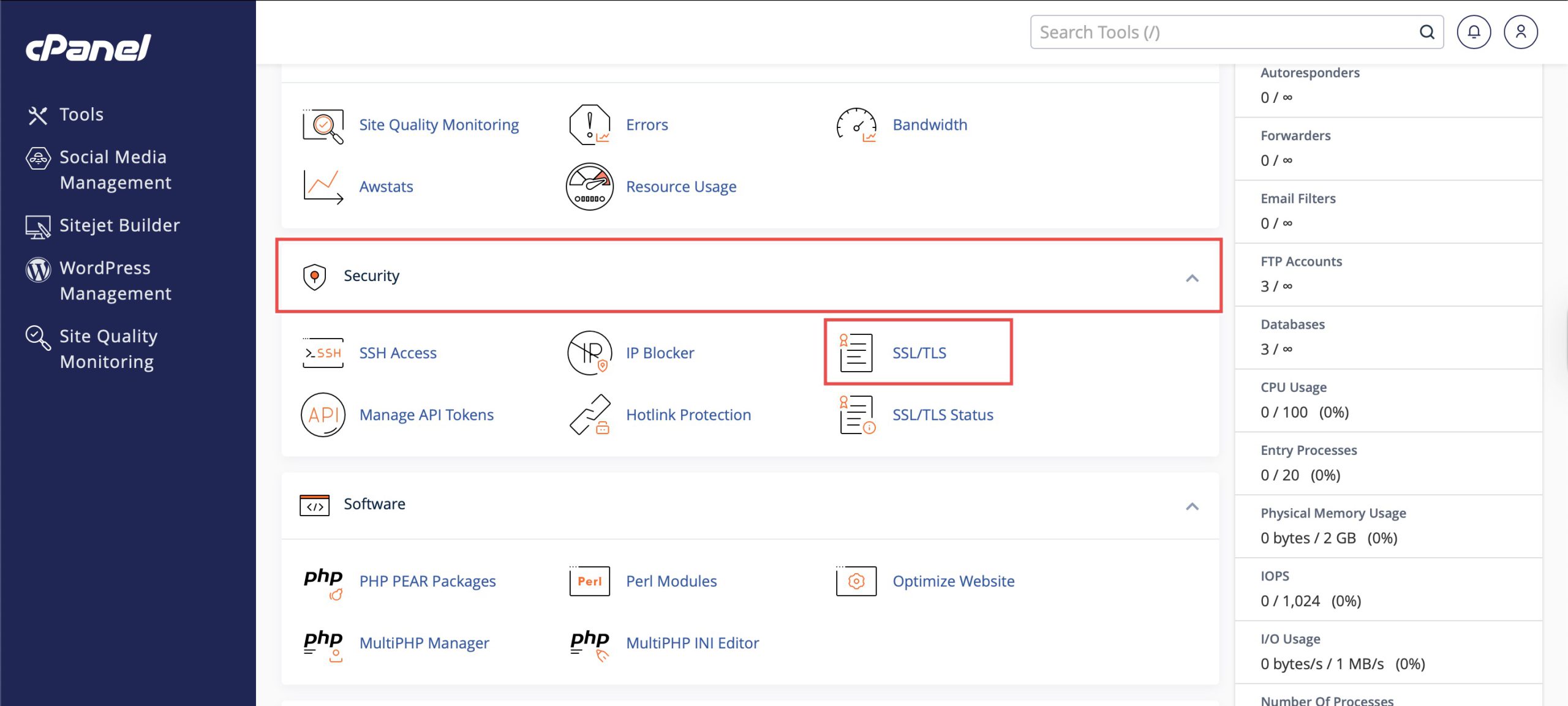Image resolution: width=1568 pixels, height=706 pixels.
Task: Click the Social Media Management sidebar icon
Action: pos(38,158)
